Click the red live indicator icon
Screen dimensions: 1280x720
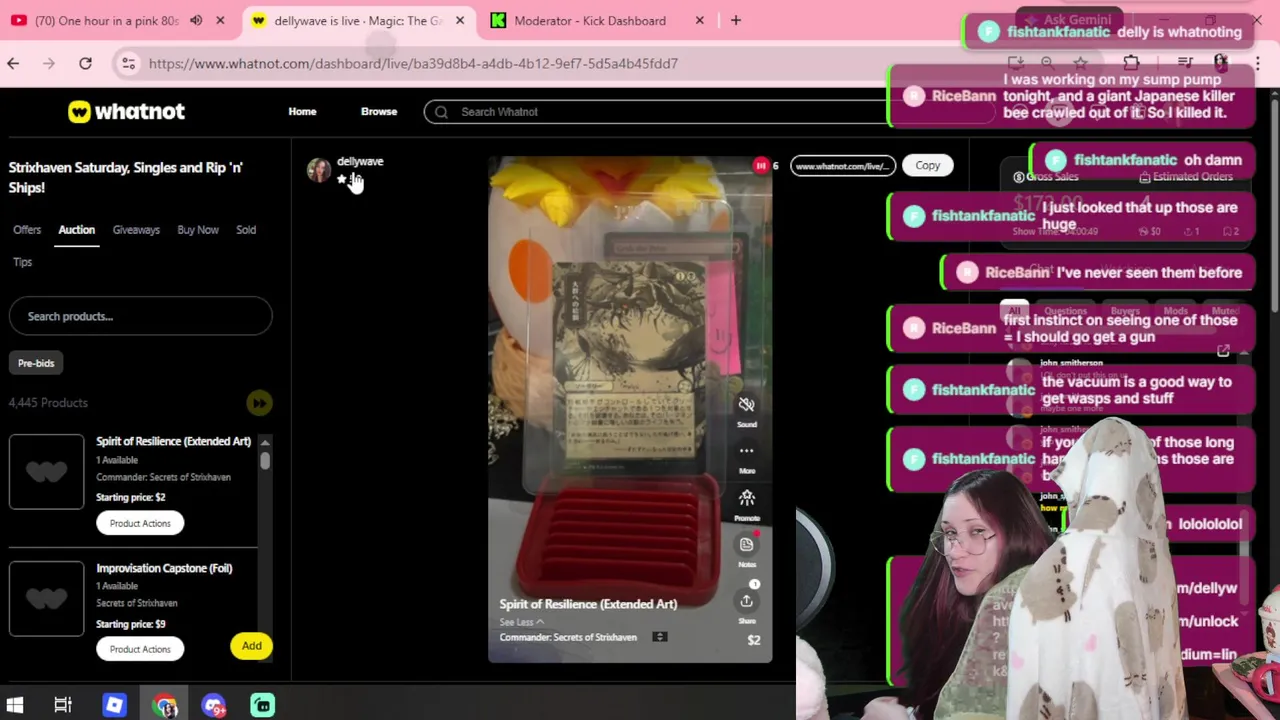pyautogui.click(x=761, y=166)
